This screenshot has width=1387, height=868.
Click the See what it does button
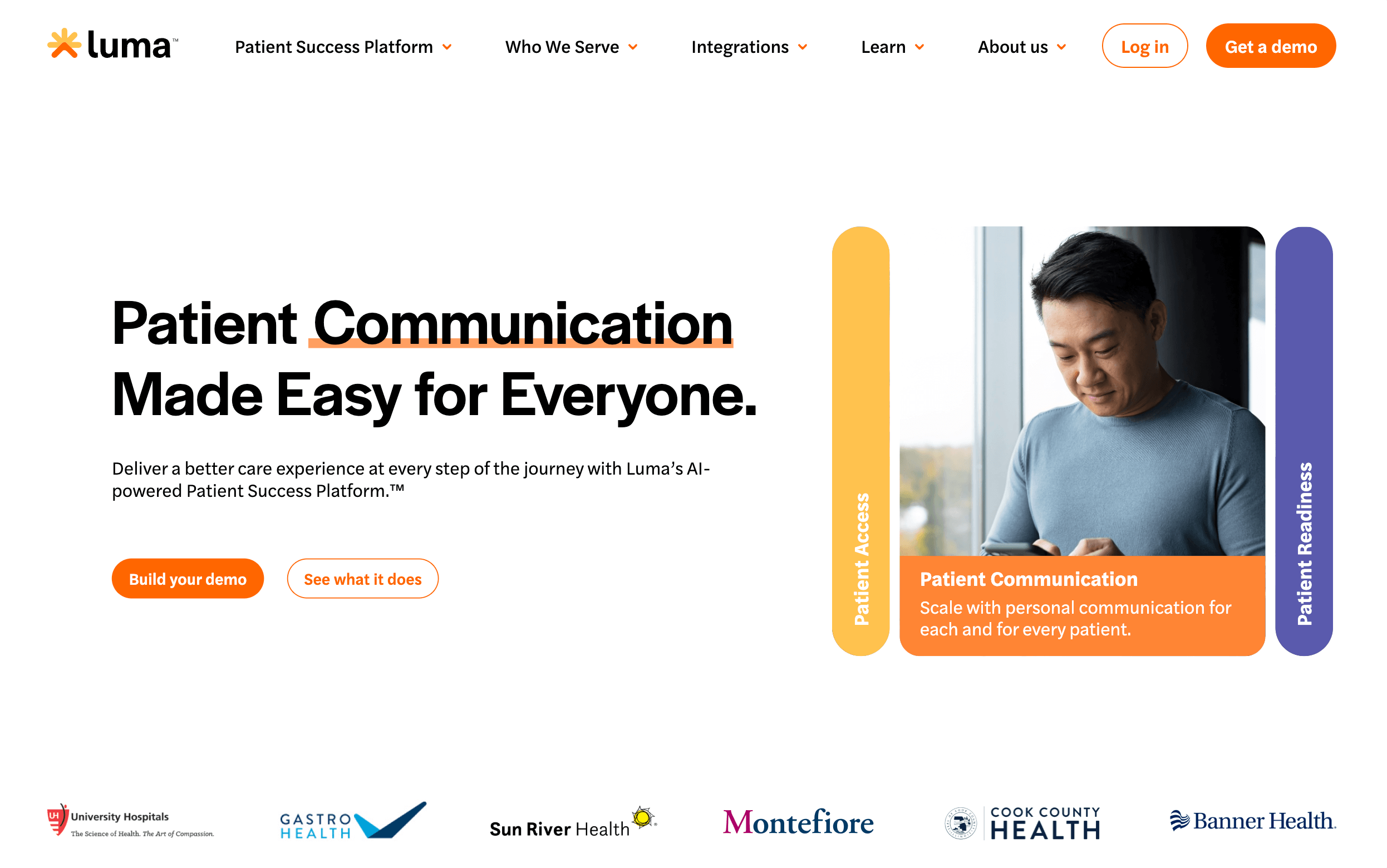click(x=362, y=578)
